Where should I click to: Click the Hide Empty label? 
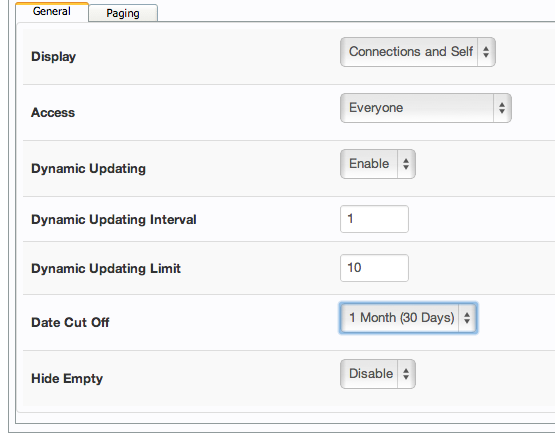pos(67,378)
